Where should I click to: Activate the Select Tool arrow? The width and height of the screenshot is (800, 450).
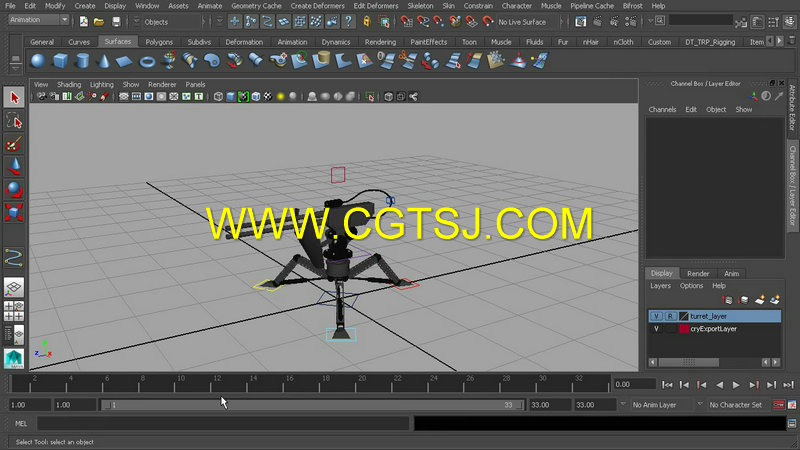pyautogui.click(x=14, y=97)
